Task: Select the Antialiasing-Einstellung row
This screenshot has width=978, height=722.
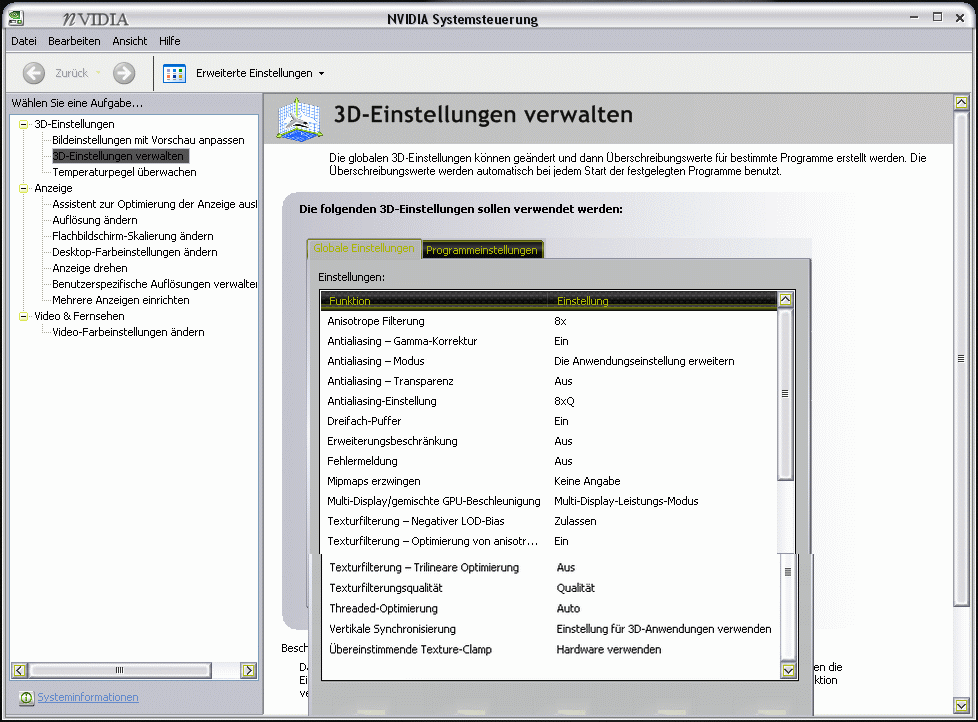Action: click(x=549, y=401)
